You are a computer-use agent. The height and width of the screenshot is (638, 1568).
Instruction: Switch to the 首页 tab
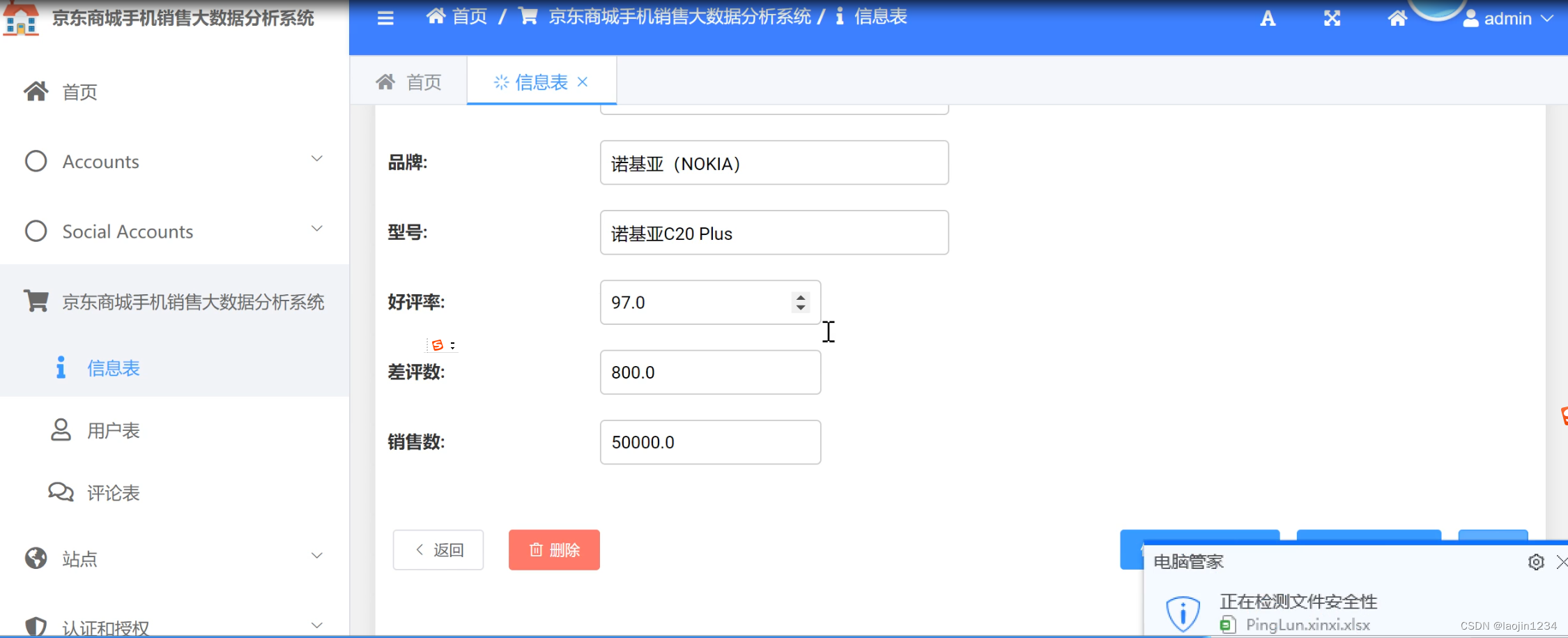(x=409, y=82)
